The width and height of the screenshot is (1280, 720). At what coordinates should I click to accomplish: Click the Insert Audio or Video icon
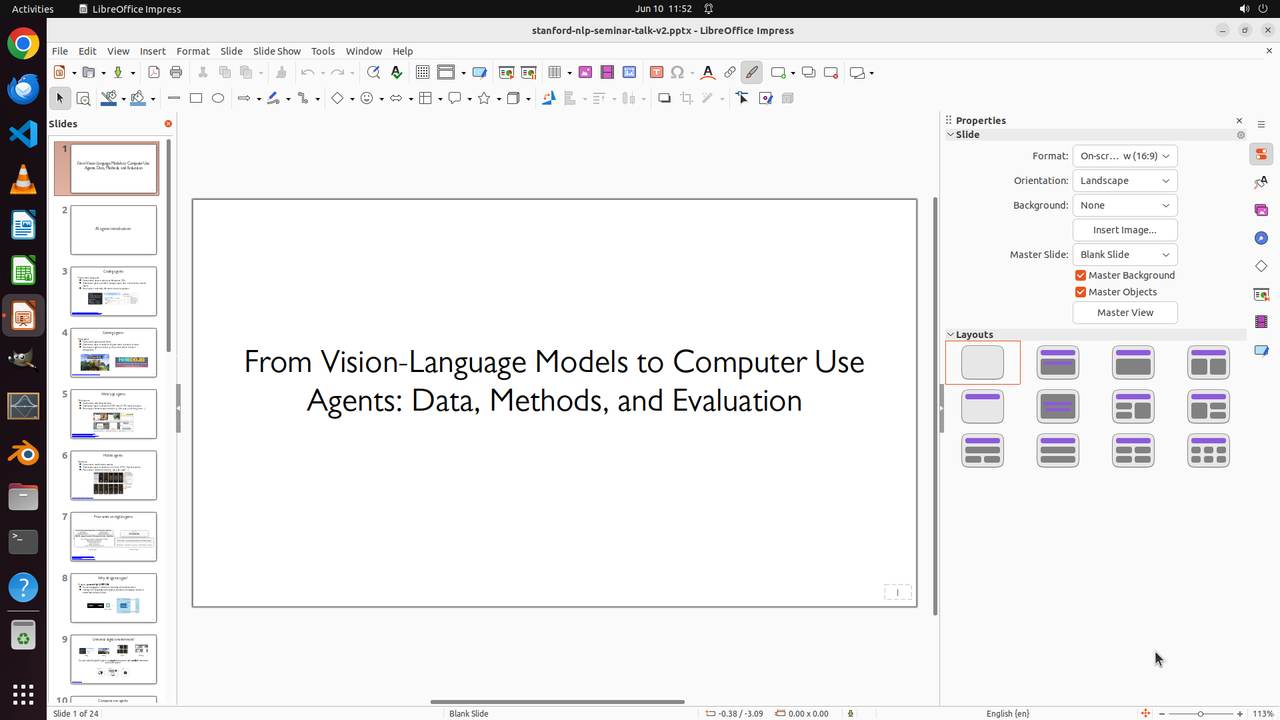(x=607, y=72)
